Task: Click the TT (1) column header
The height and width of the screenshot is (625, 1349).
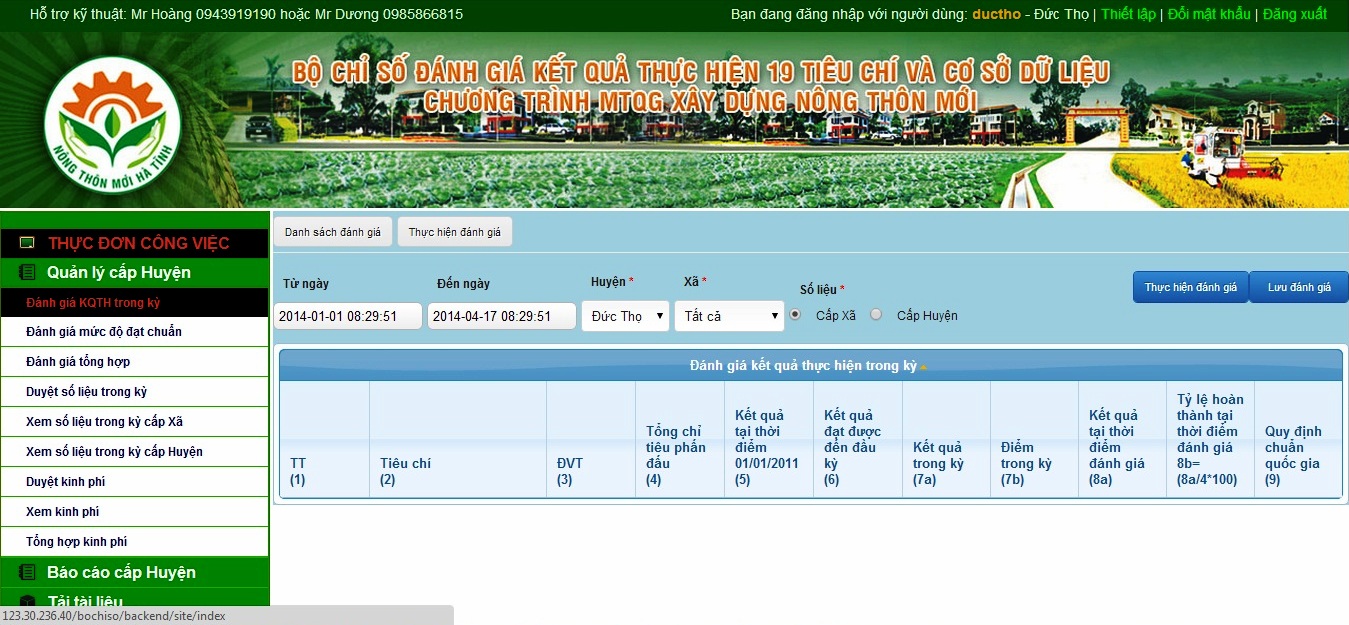Action: [x=325, y=439]
